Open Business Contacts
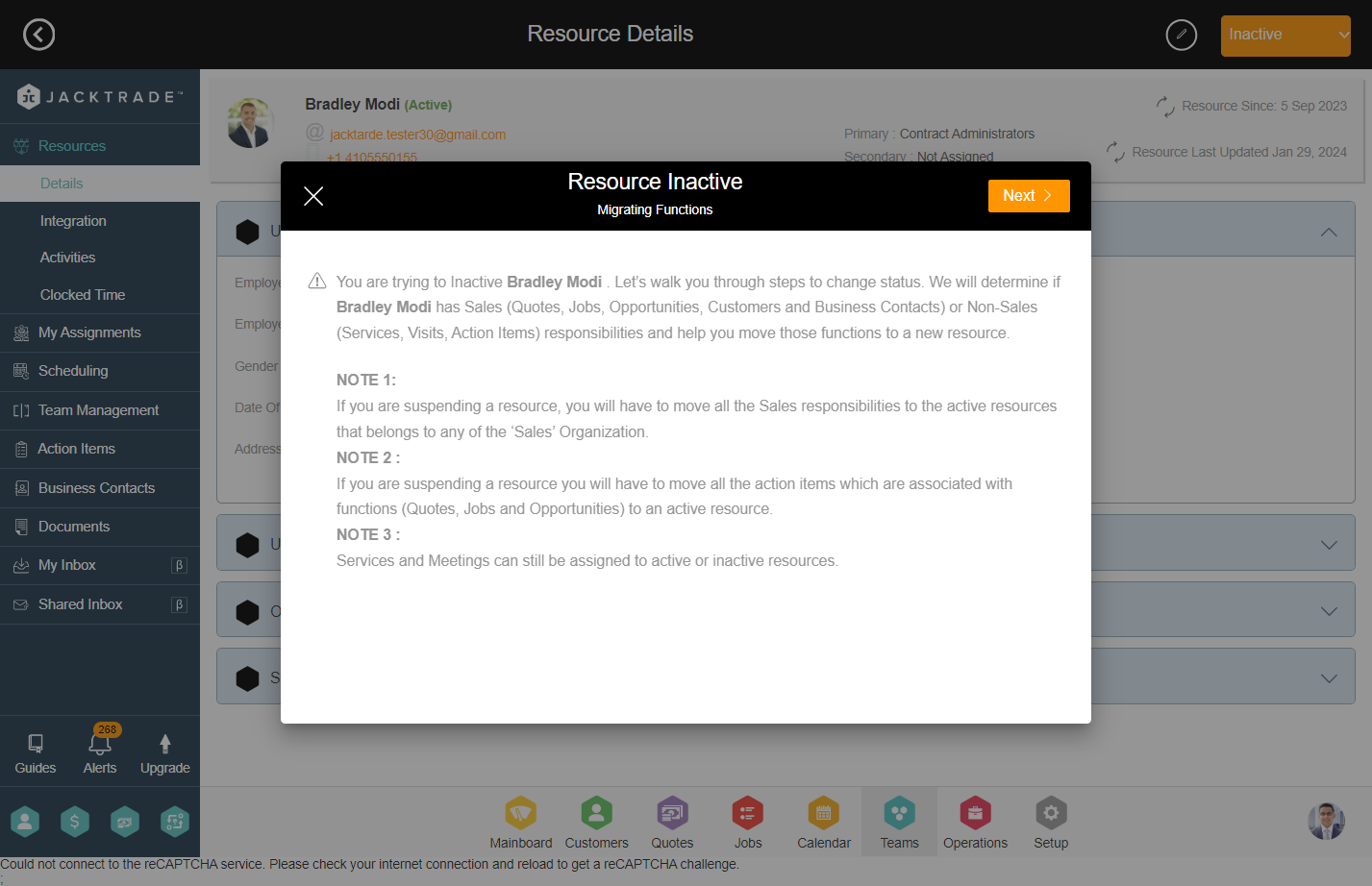This screenshot has height=886, width=1372. pos(100,488)
